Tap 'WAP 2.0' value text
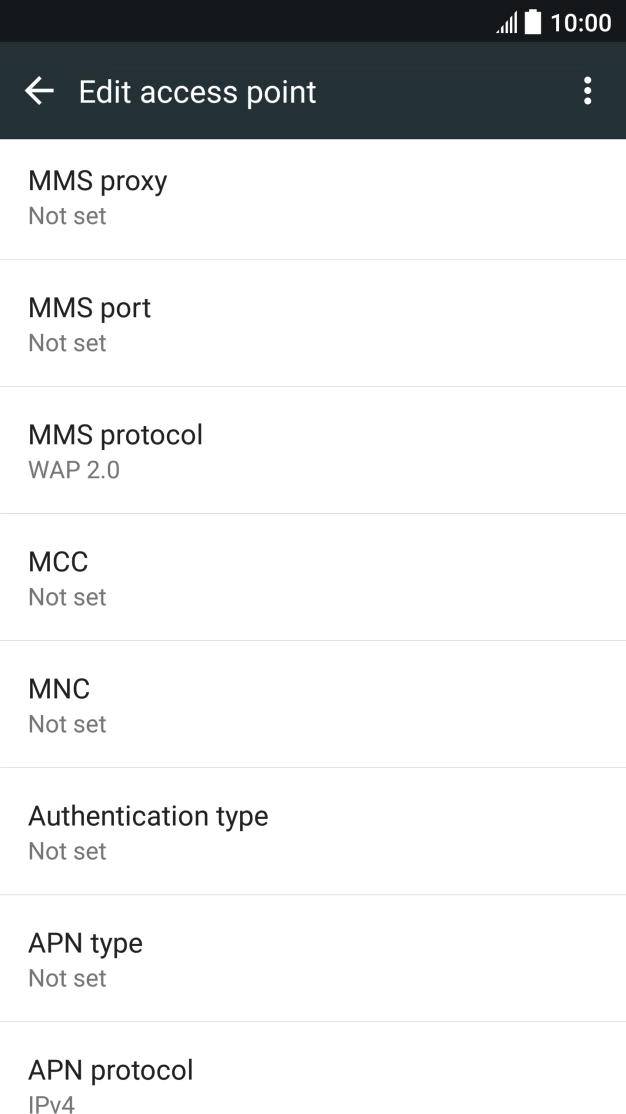 click(74, 470)
